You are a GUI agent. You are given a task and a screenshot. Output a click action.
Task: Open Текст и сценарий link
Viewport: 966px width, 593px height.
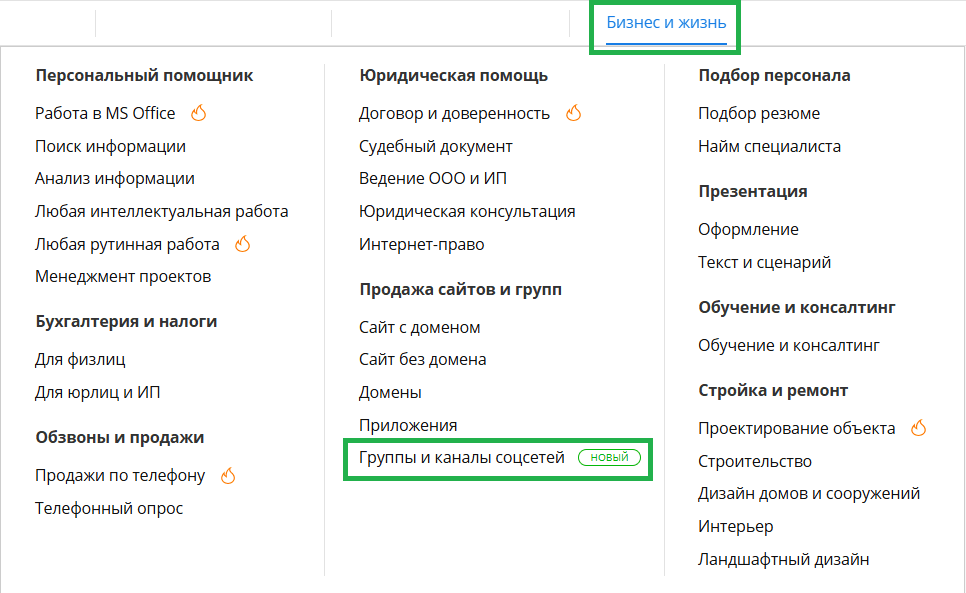(x=764, y=262)
